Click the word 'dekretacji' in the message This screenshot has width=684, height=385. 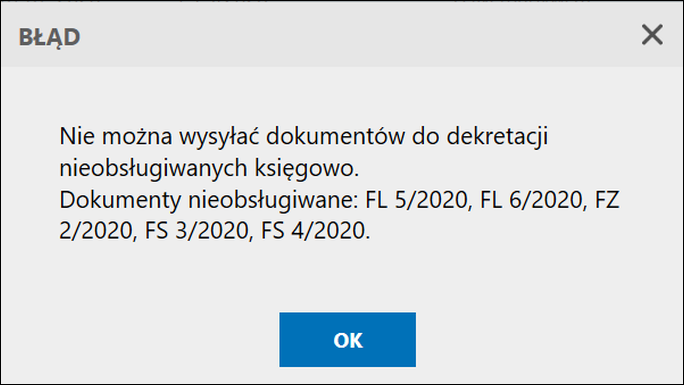[497, 137]
